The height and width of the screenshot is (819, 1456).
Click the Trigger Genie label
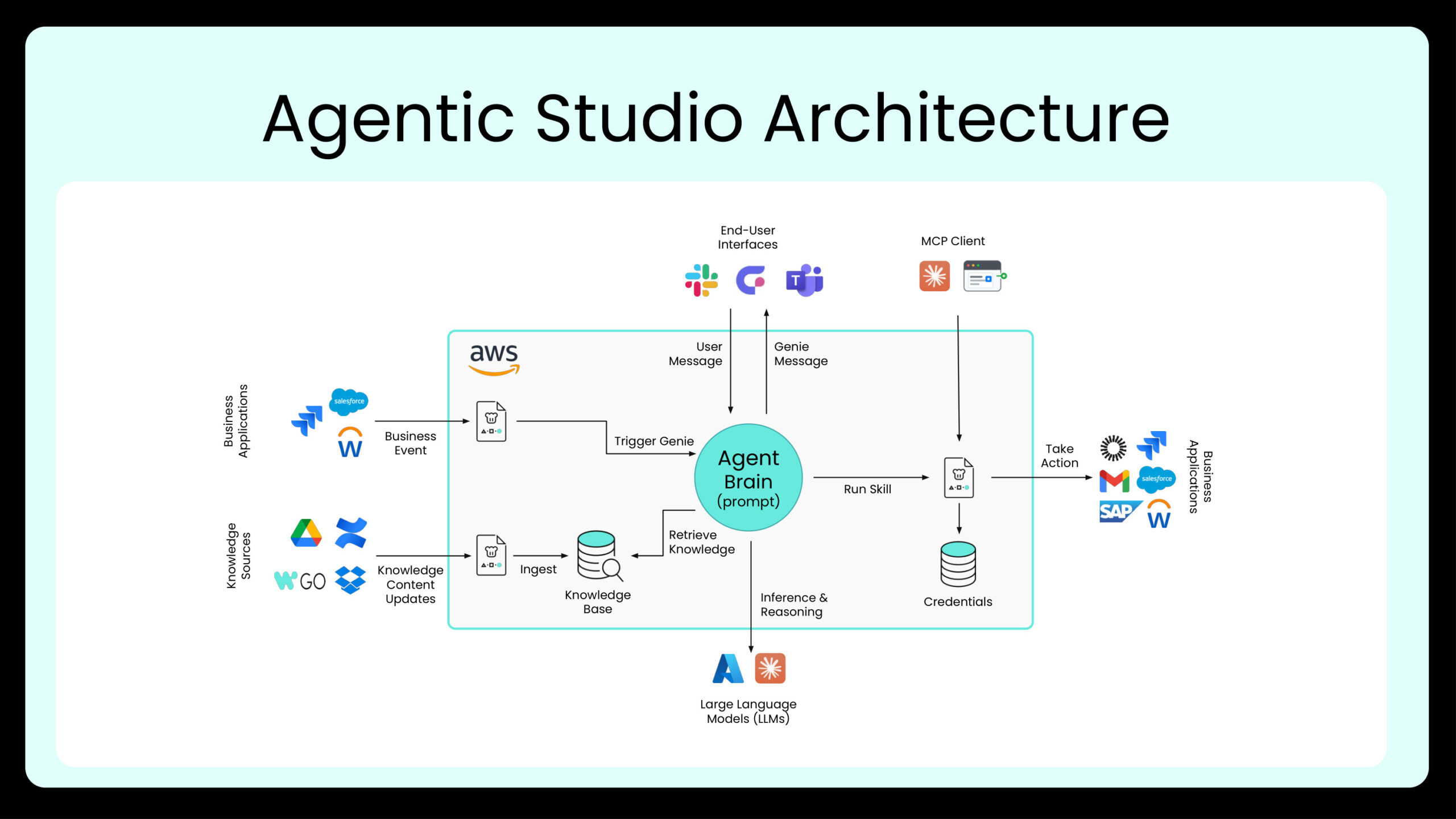click(654, 441)
